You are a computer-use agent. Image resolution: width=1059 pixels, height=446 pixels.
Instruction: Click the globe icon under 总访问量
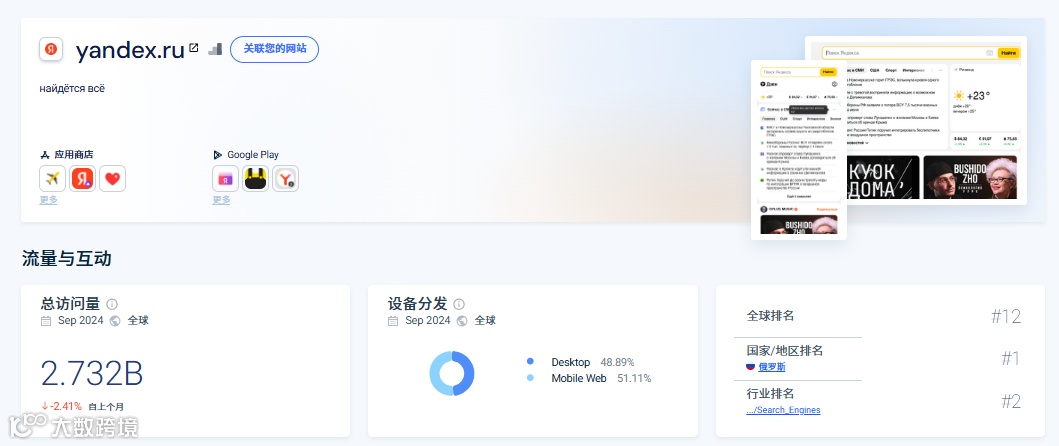click(115, 321)
